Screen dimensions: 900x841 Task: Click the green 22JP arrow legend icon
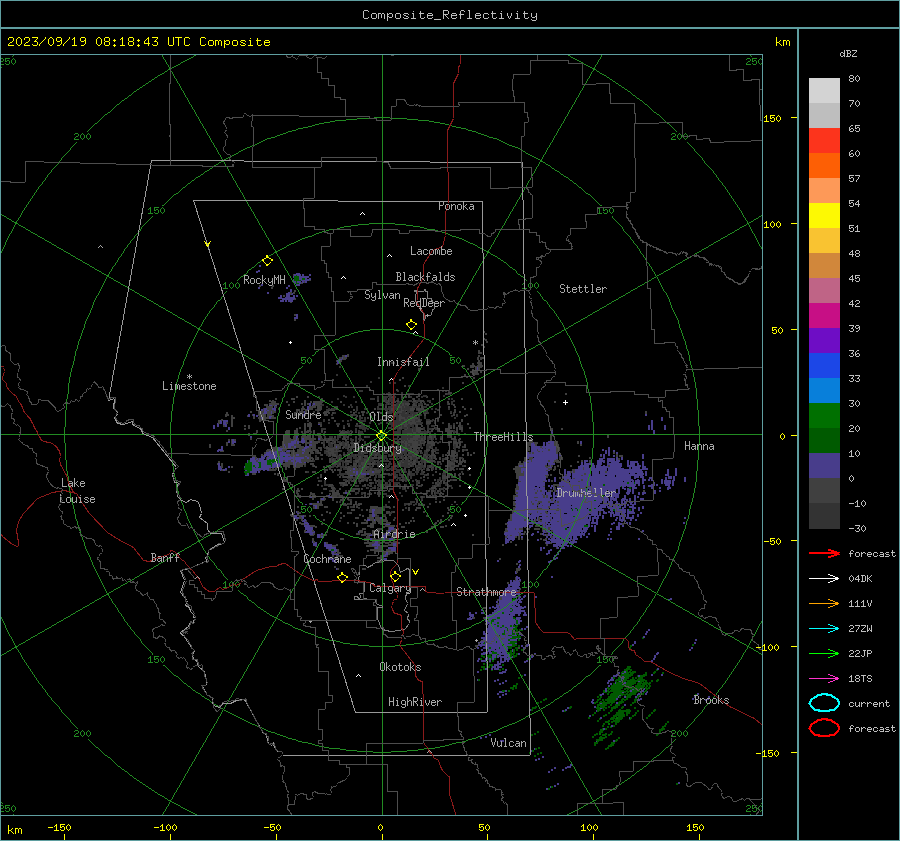(x=824, y=653)
